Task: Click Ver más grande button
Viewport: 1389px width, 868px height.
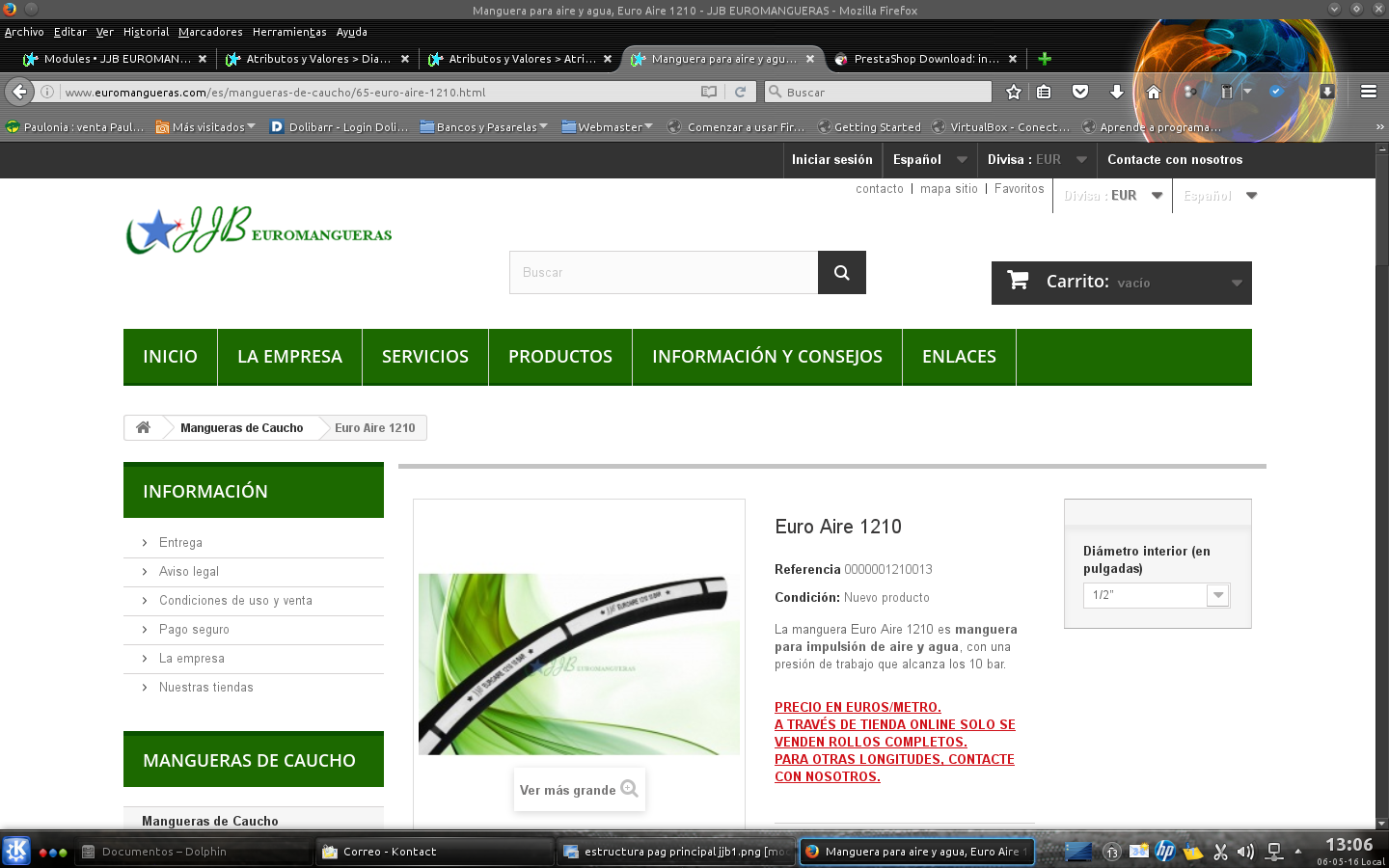Action: point(579,789)
